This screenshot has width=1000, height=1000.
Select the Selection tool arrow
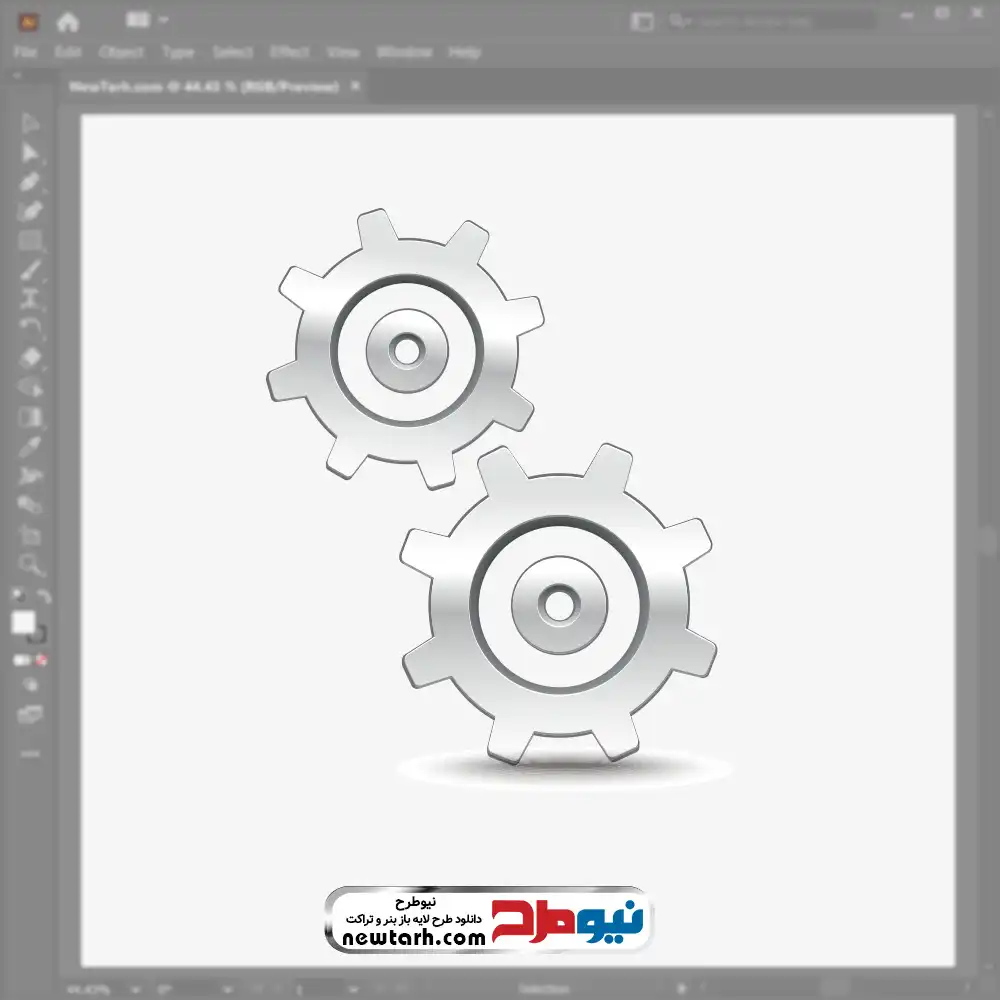(x=30, y=124)
